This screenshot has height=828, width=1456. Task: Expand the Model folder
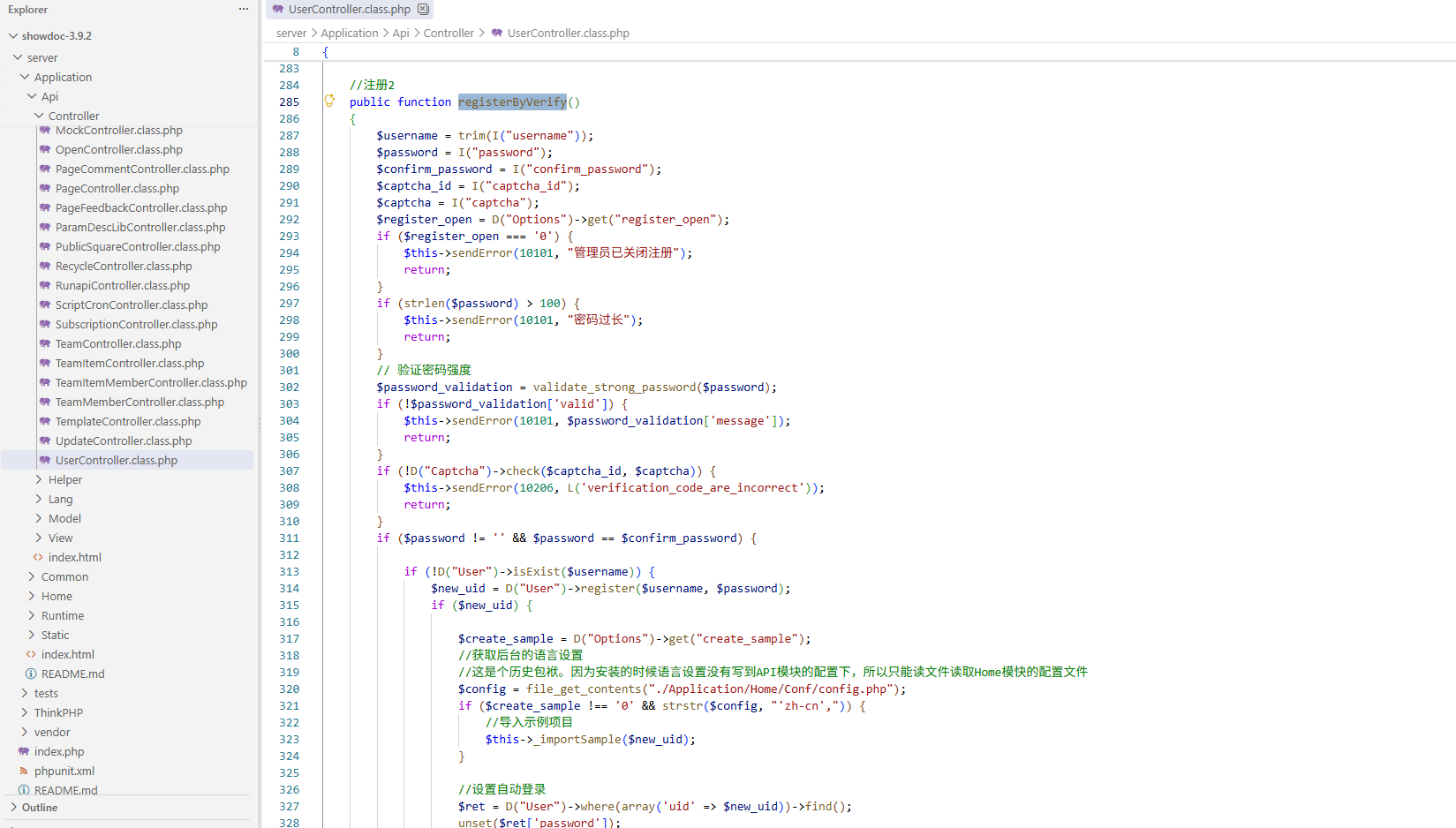pyautogui.click(x=39, y=518)
